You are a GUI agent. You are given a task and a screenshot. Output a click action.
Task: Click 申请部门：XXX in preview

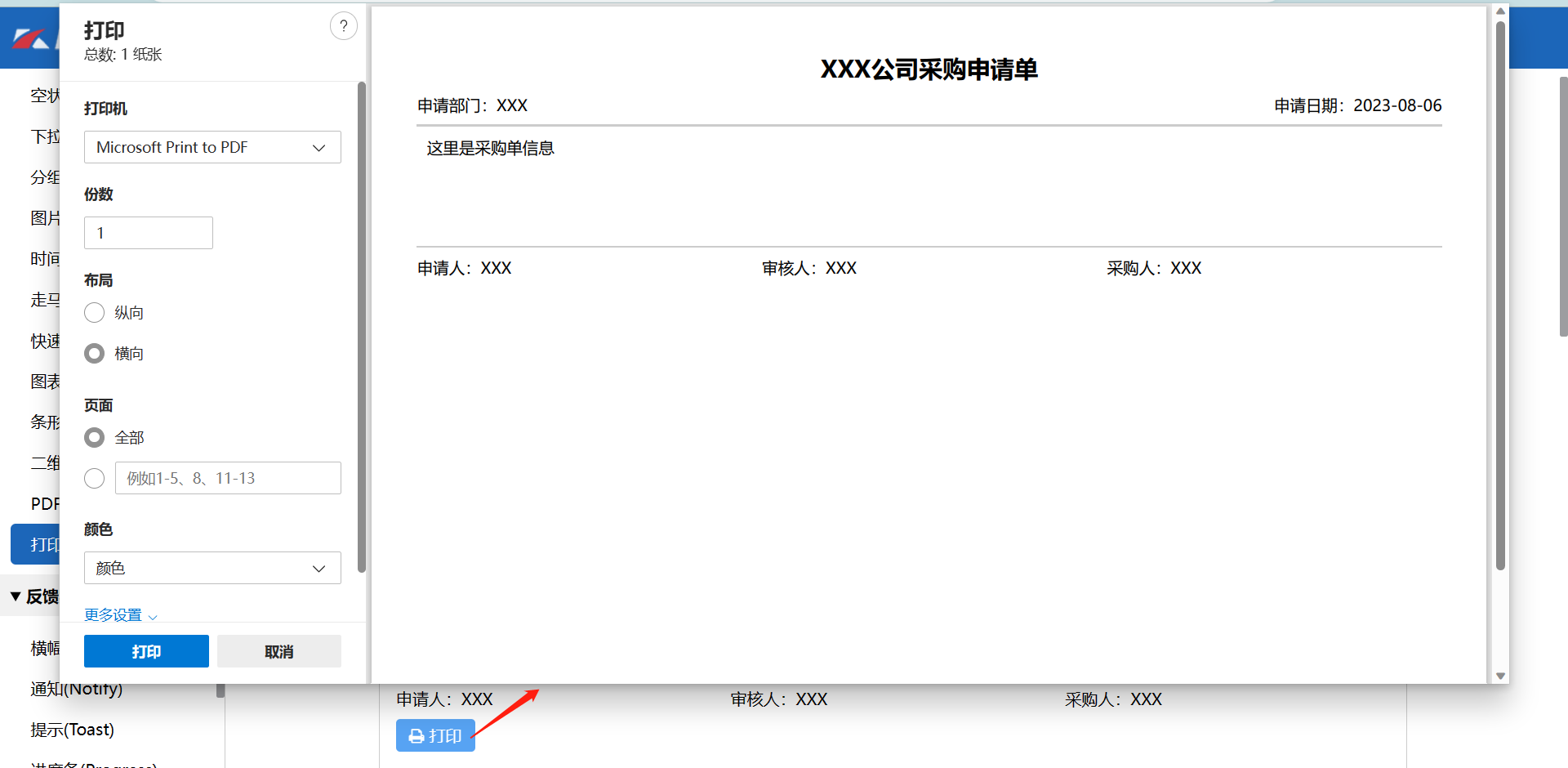[472, 105]
